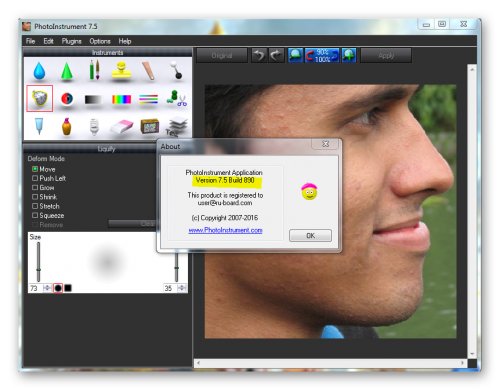
Task: Adjust the spinner next to value 35
Action: coord(182,288)
